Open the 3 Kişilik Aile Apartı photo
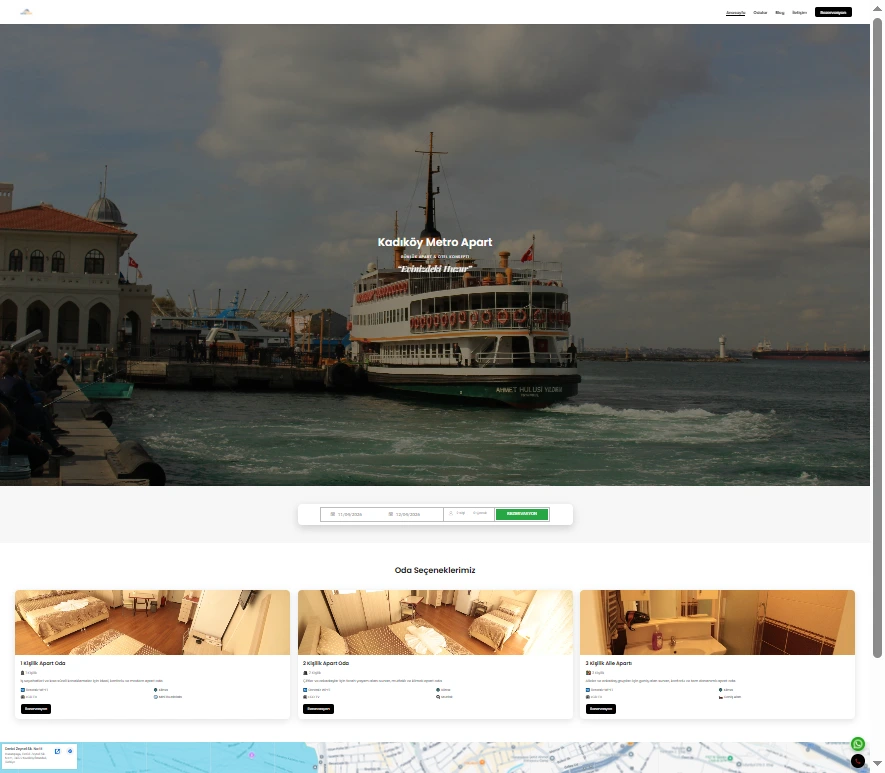885x773 pixels. tap(717, 622)
